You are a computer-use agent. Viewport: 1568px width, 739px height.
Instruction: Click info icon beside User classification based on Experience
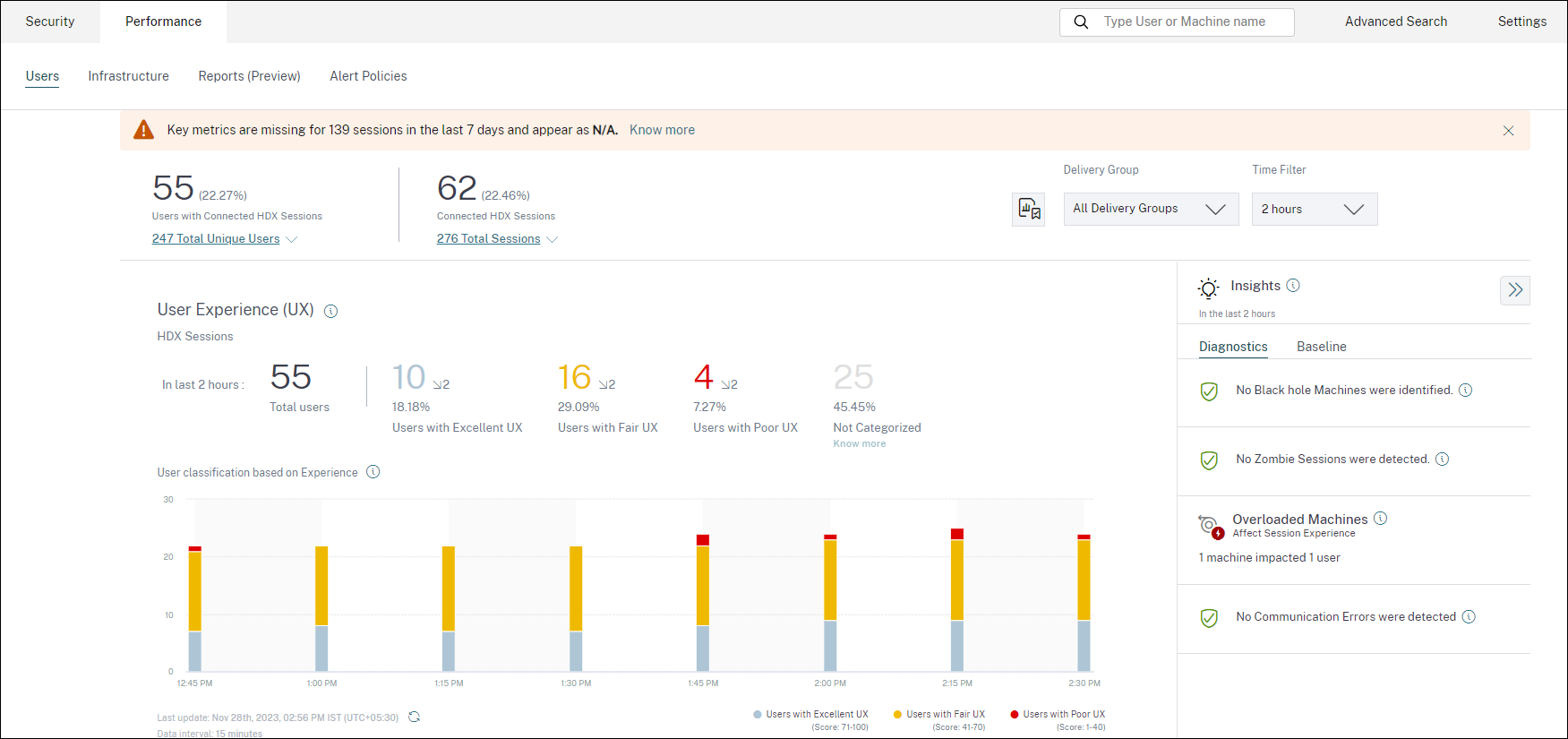pos(373,472)
